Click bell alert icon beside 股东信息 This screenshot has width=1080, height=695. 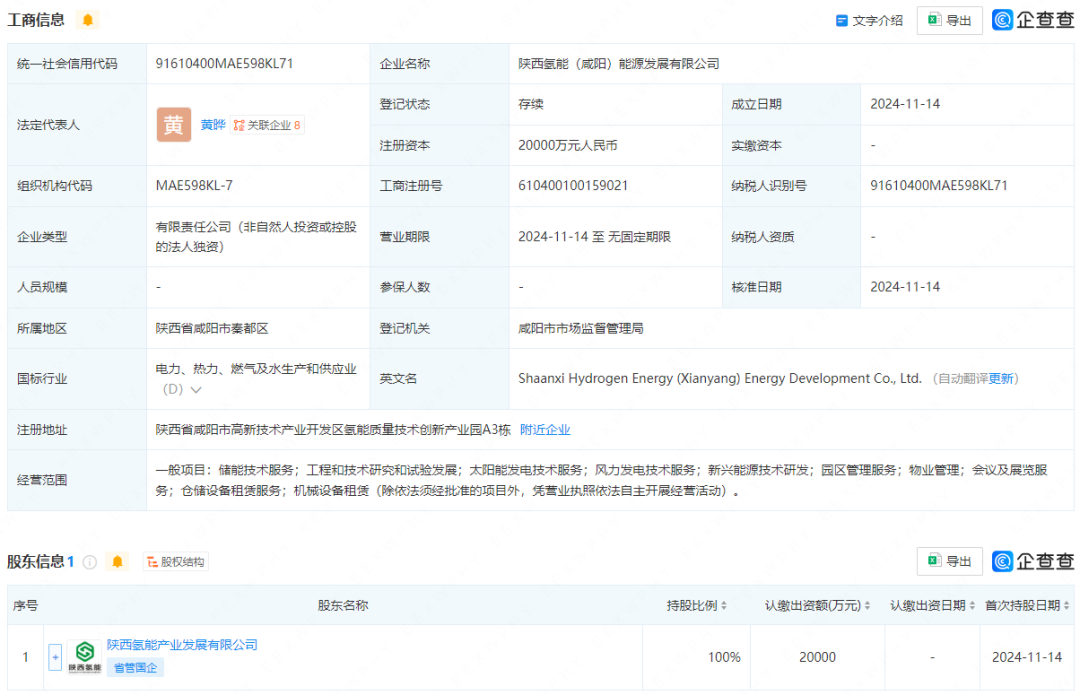pyautogui.click(x=118, y=561)
